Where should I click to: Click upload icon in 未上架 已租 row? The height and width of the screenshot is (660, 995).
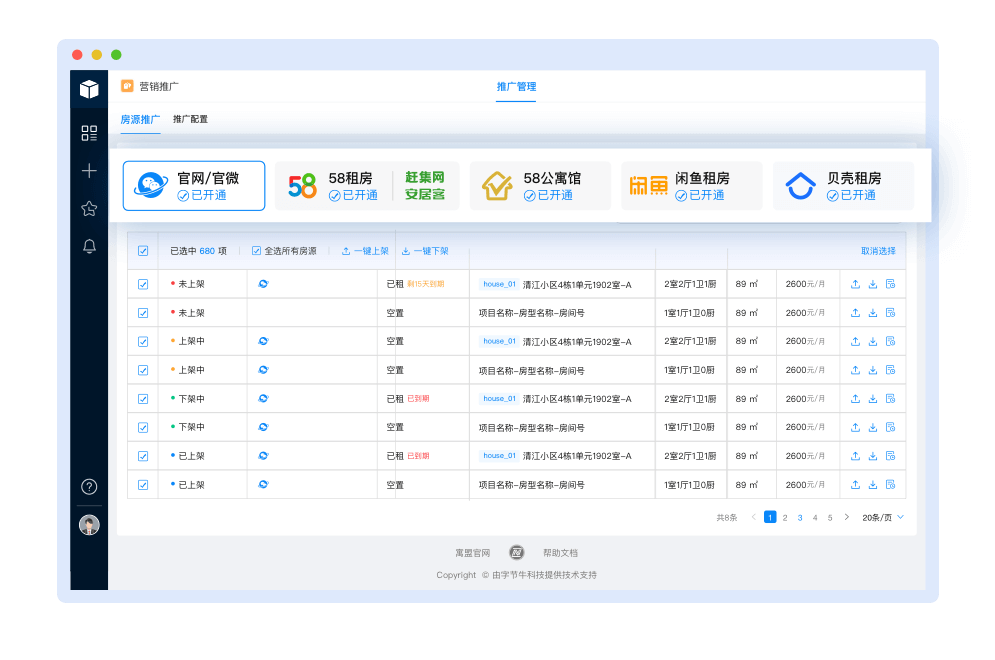(x=855, y=284)
